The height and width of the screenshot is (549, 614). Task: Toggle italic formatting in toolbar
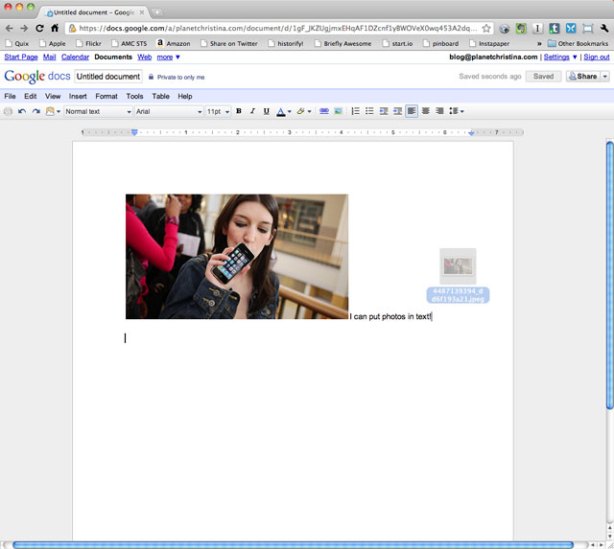[x=252, y=111]
